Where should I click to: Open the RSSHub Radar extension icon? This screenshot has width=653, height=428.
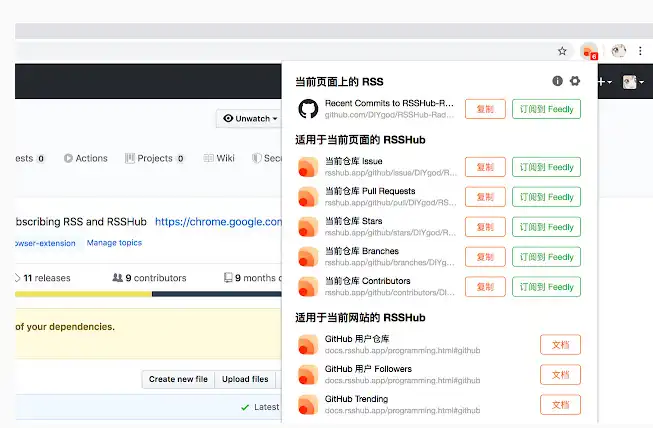tap(589, 52)
